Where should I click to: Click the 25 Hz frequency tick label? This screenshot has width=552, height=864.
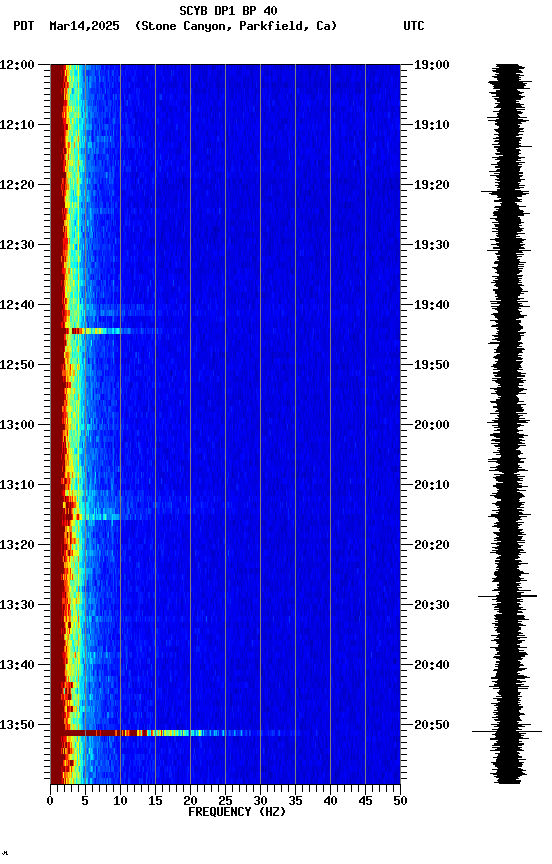pos(225,801)
